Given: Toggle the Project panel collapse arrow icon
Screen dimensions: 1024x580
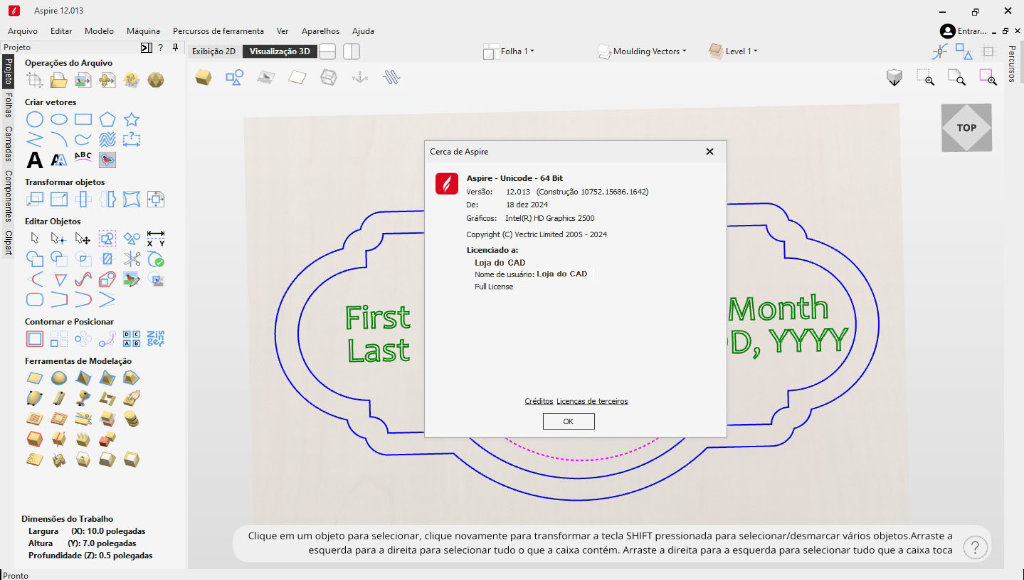Looking at the screenshot, I should 146,48.
